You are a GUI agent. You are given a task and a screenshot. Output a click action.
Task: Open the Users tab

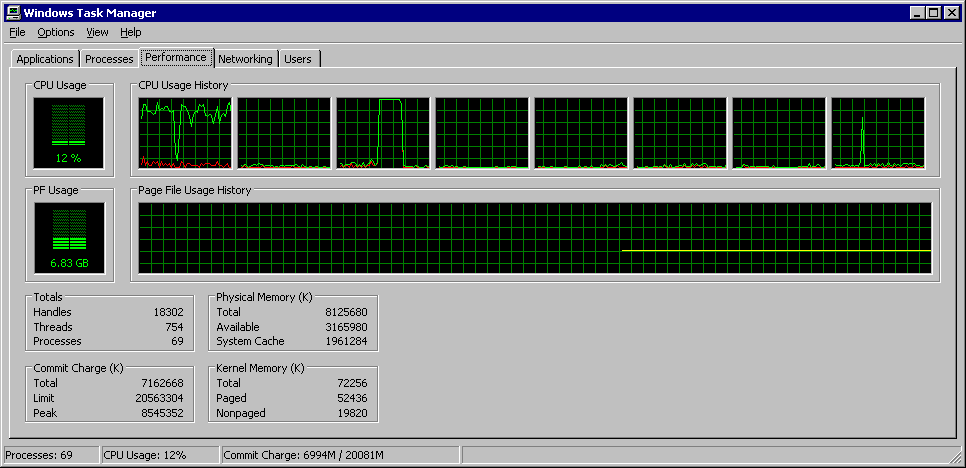pyautogui.click(x=298, y=59)
